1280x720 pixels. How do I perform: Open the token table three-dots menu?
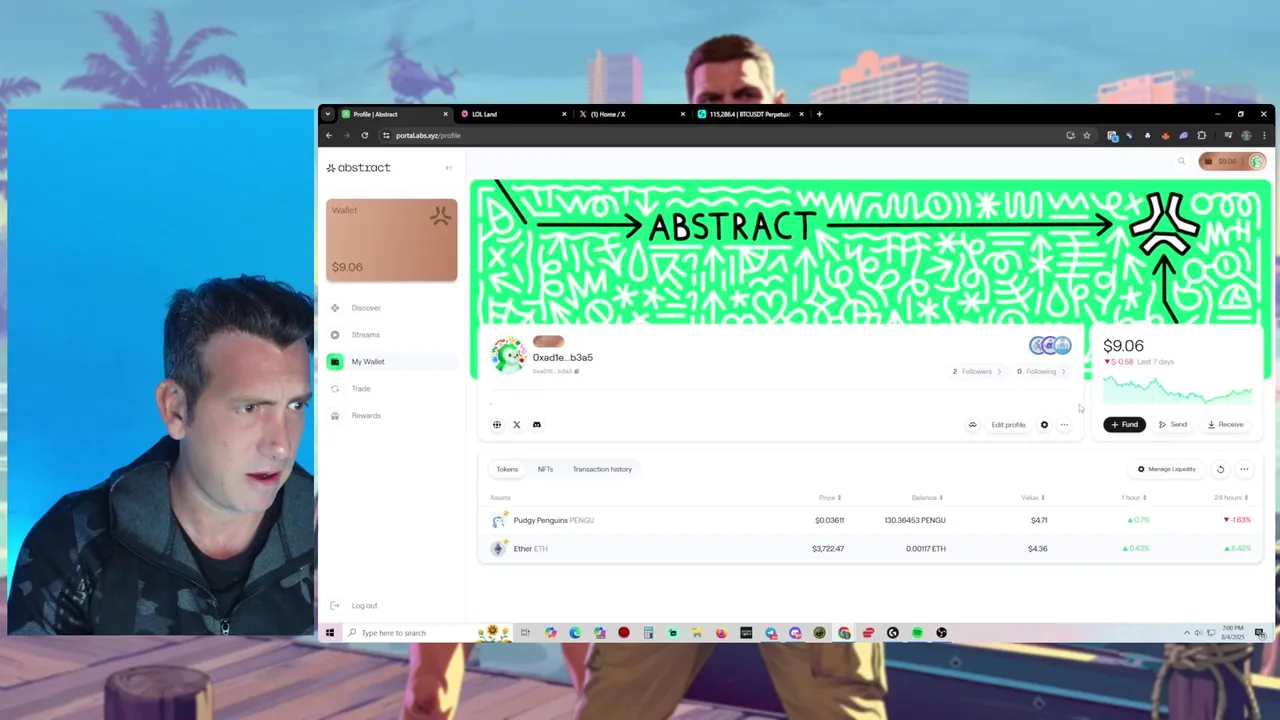pos(1244,469)
